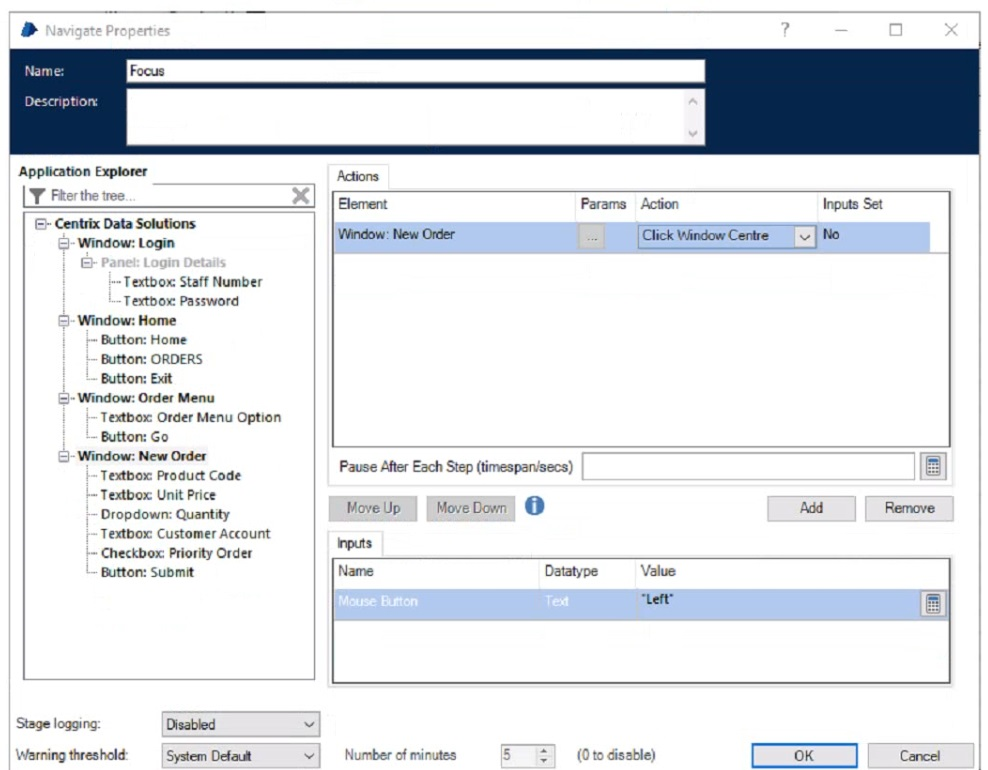Click into the Name text field
This screenshot has height=770, width=988.
point(414,71)
